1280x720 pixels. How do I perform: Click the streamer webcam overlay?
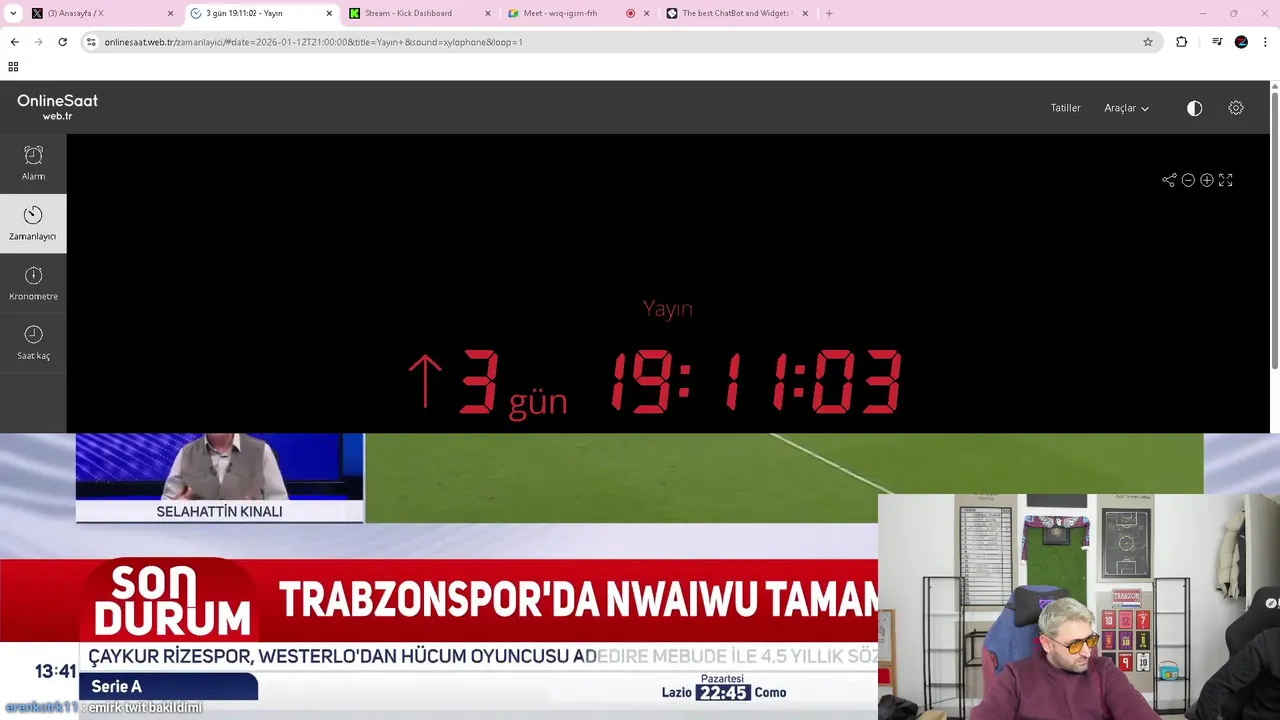pos(1079,606)
